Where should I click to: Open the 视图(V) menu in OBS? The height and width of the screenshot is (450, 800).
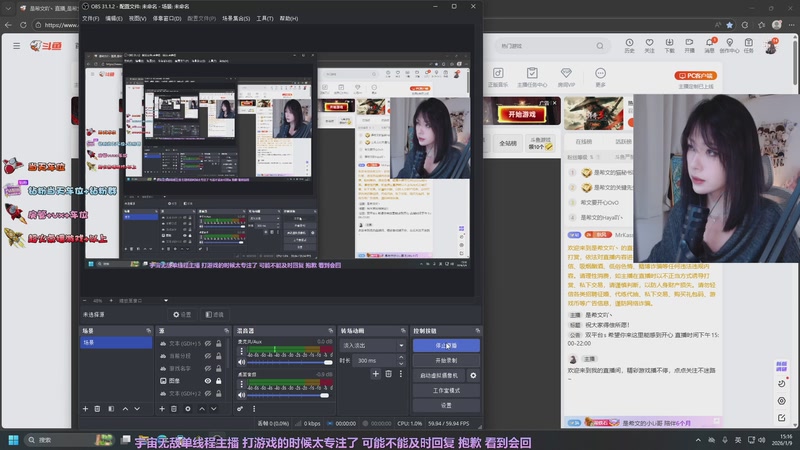pos(137,18)
